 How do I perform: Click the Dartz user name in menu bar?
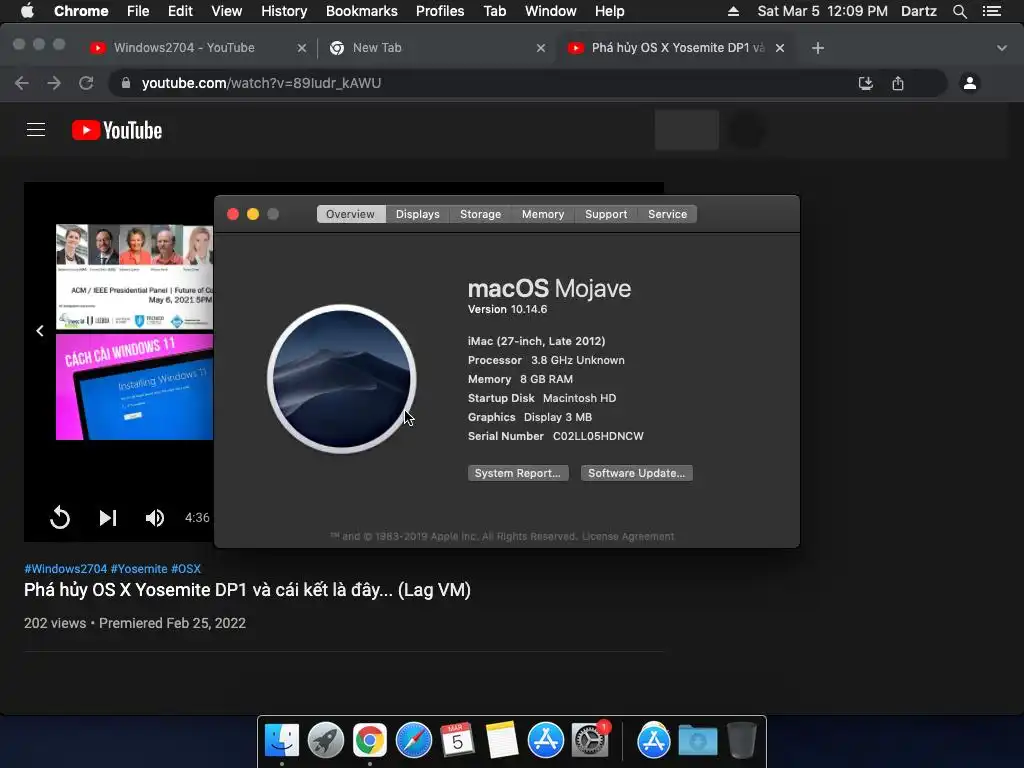tap(919, 11)
